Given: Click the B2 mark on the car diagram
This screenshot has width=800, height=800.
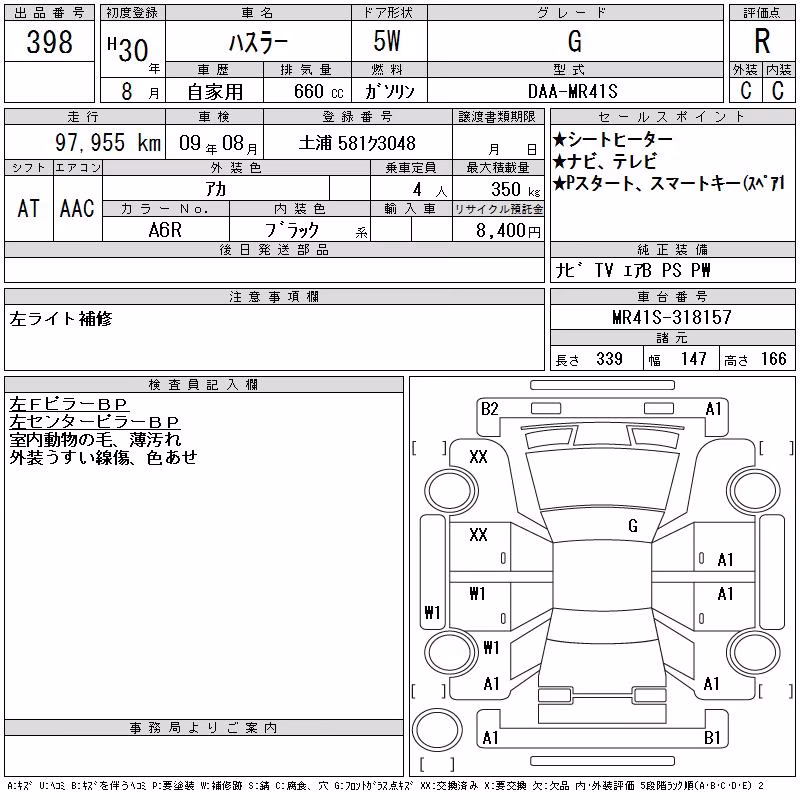Looking at the screenshot, I should [x=489, y=409].
